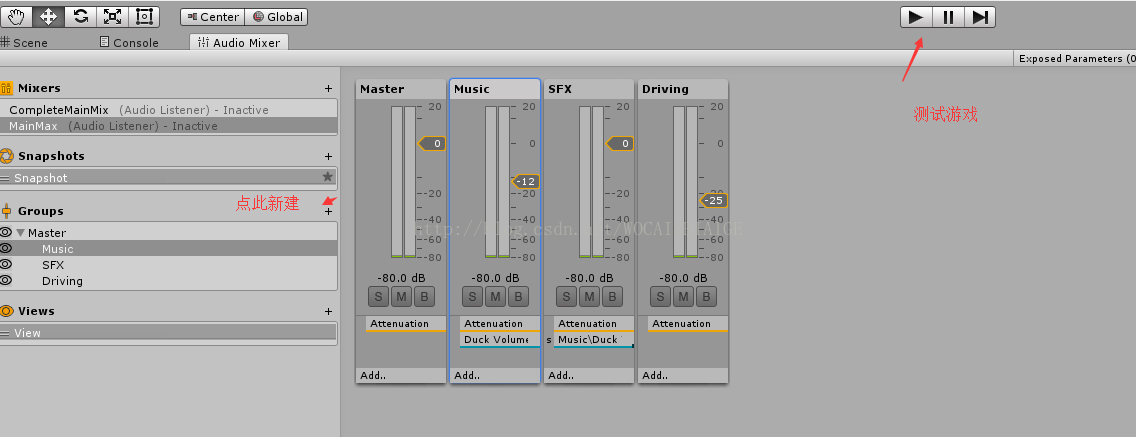The image size is (1136, 437).
Task: Mute the Music channel
Action: pyautogui.click(x=495, y=296)
